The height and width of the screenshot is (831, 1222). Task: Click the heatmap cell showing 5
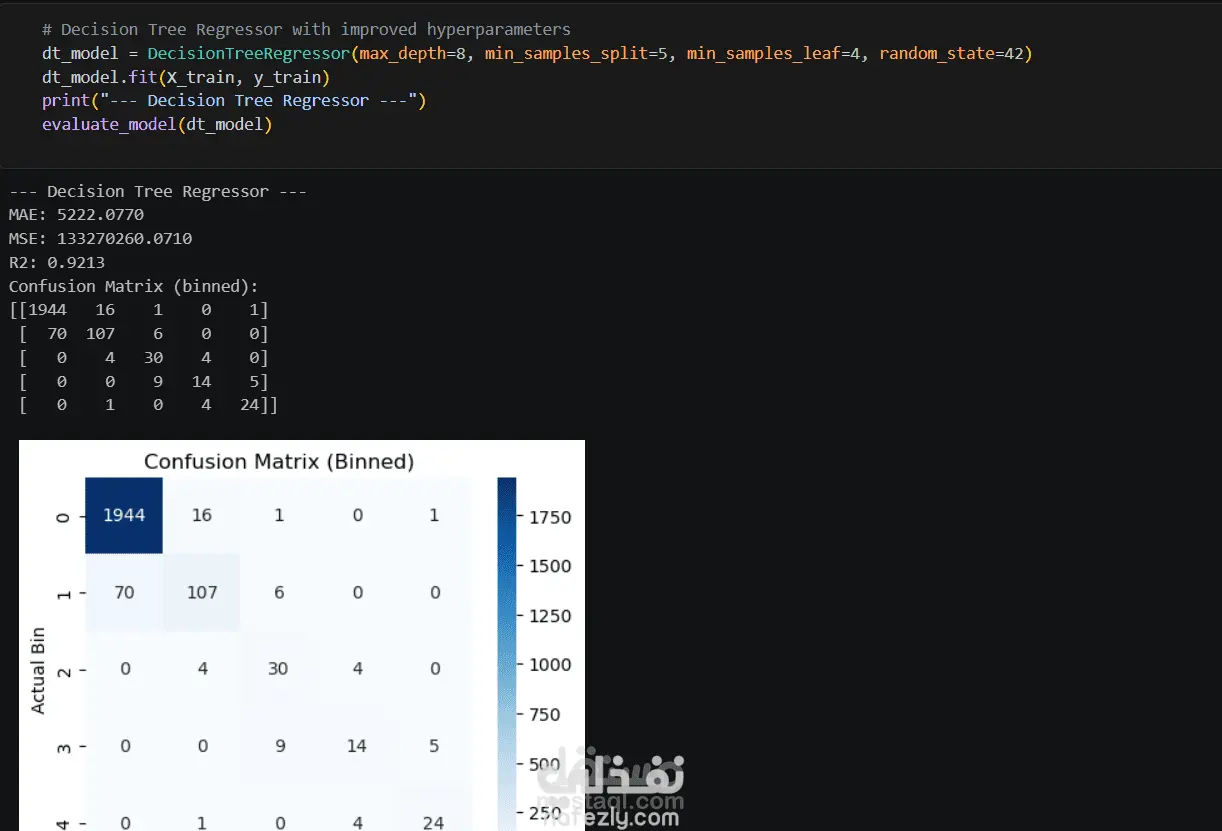coord(434,746)
